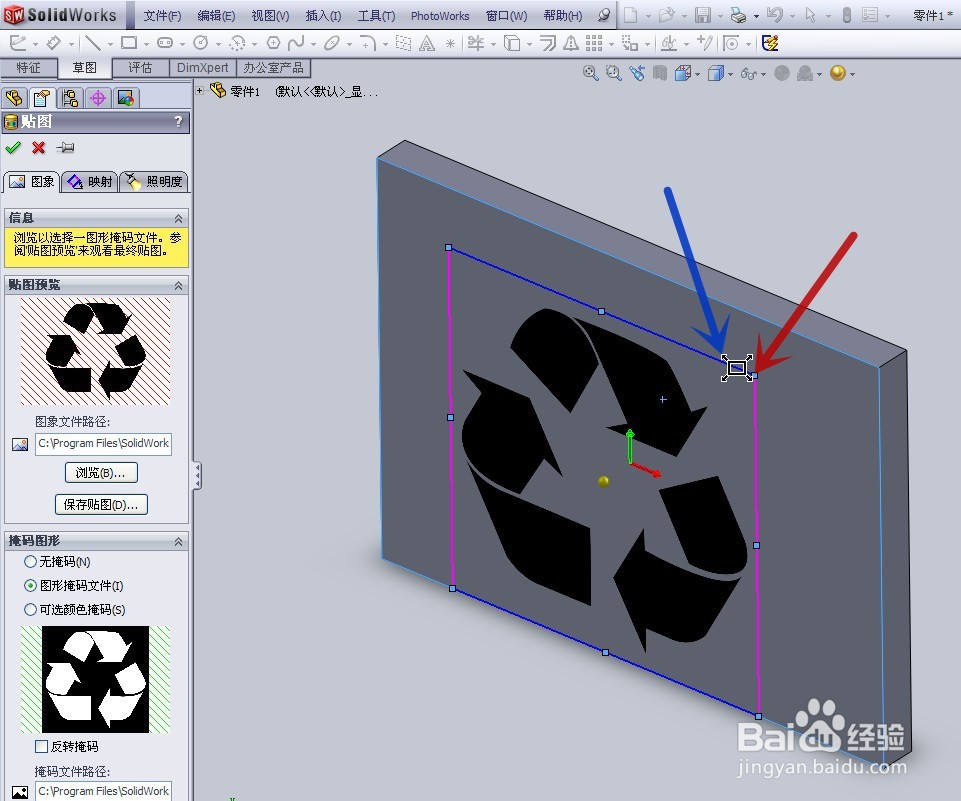This screenshot has height=801, width=961.
Task: Click the Offset Entities tool
Action: (x=547, y=43)
